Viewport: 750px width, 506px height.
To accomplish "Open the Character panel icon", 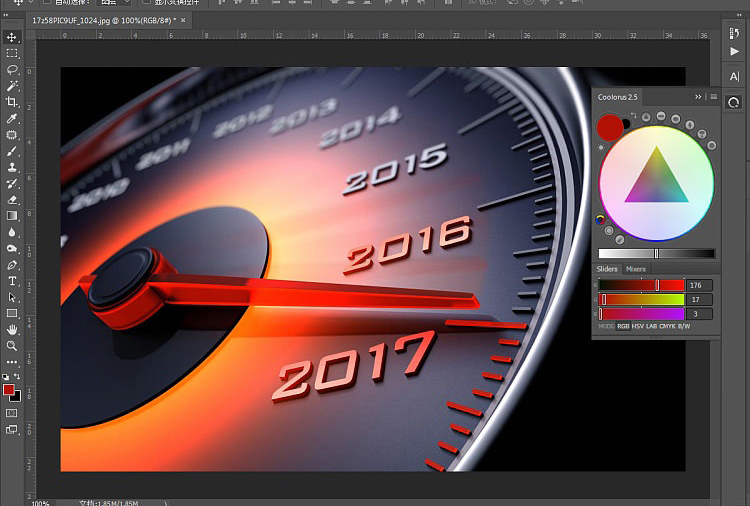I will coord(734,77).
